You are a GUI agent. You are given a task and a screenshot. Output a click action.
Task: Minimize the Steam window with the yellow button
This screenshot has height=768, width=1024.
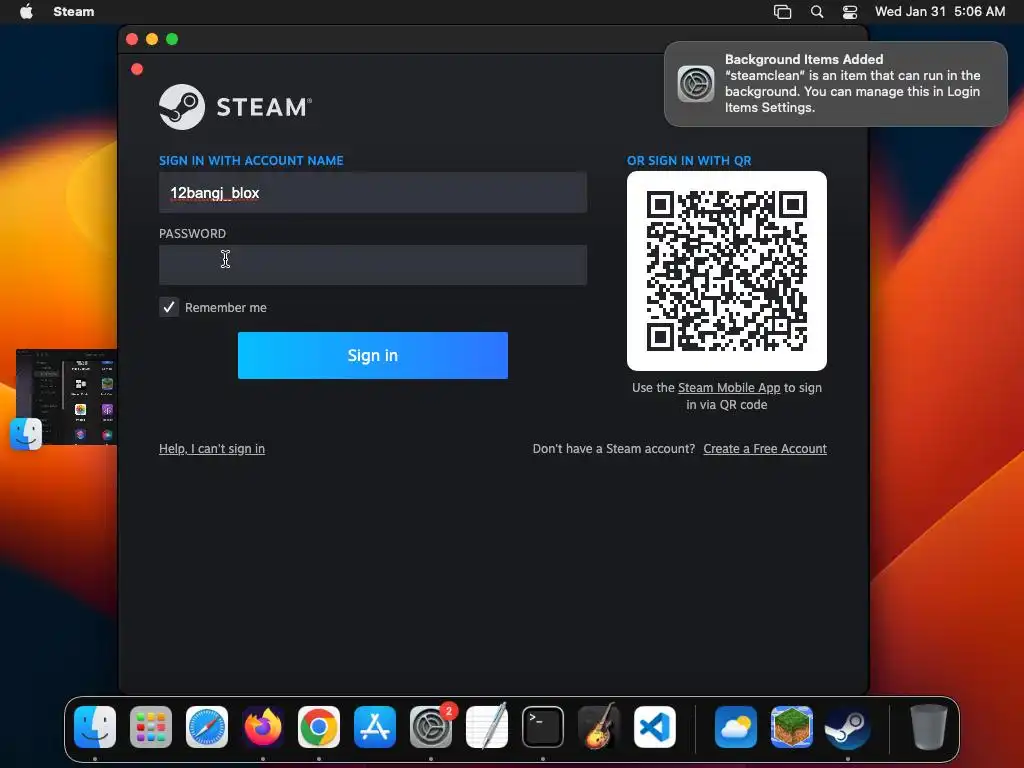pyautogui.click(x=152, y=39)
